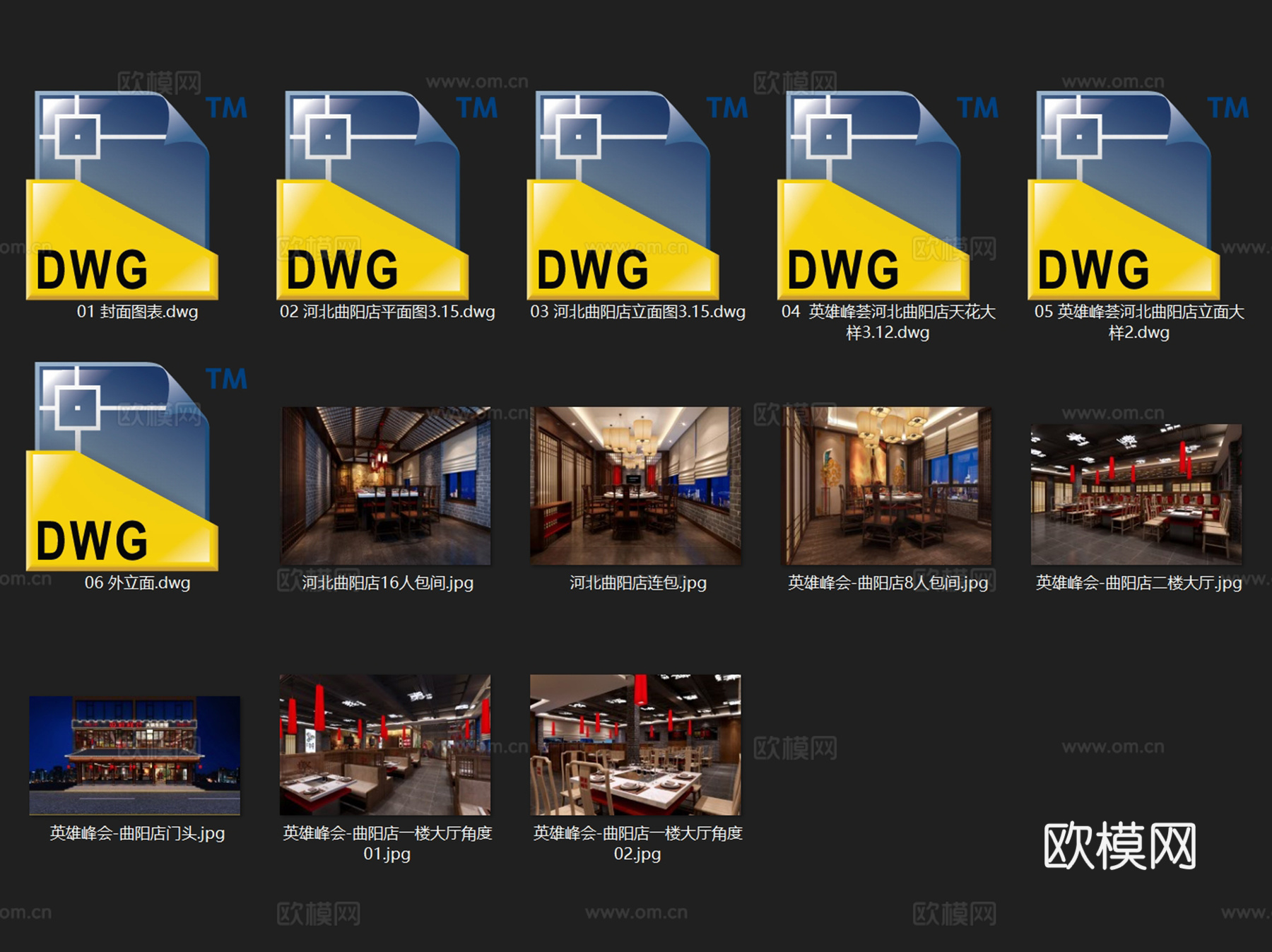The width and height of the screenshot is (1272, 952).
Task: Click the file name 英雄峰会-曲阳店8人包间.jpg
Action: click(888, 583)
